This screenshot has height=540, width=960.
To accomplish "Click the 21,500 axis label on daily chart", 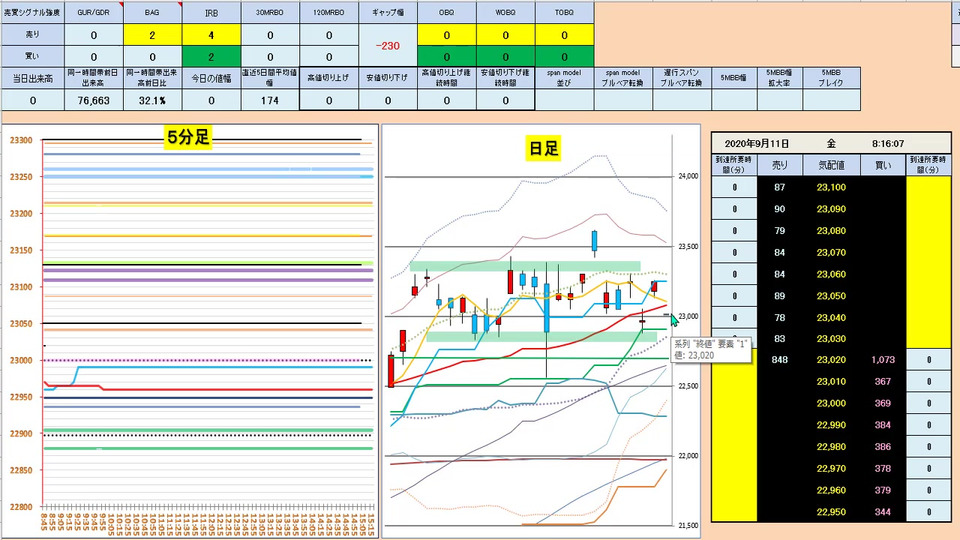I will click(688, 526).
